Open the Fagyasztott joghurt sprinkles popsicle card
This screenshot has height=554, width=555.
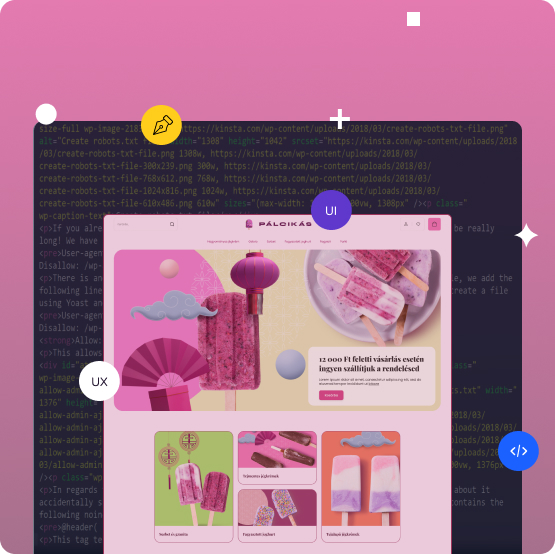point(277,516)
